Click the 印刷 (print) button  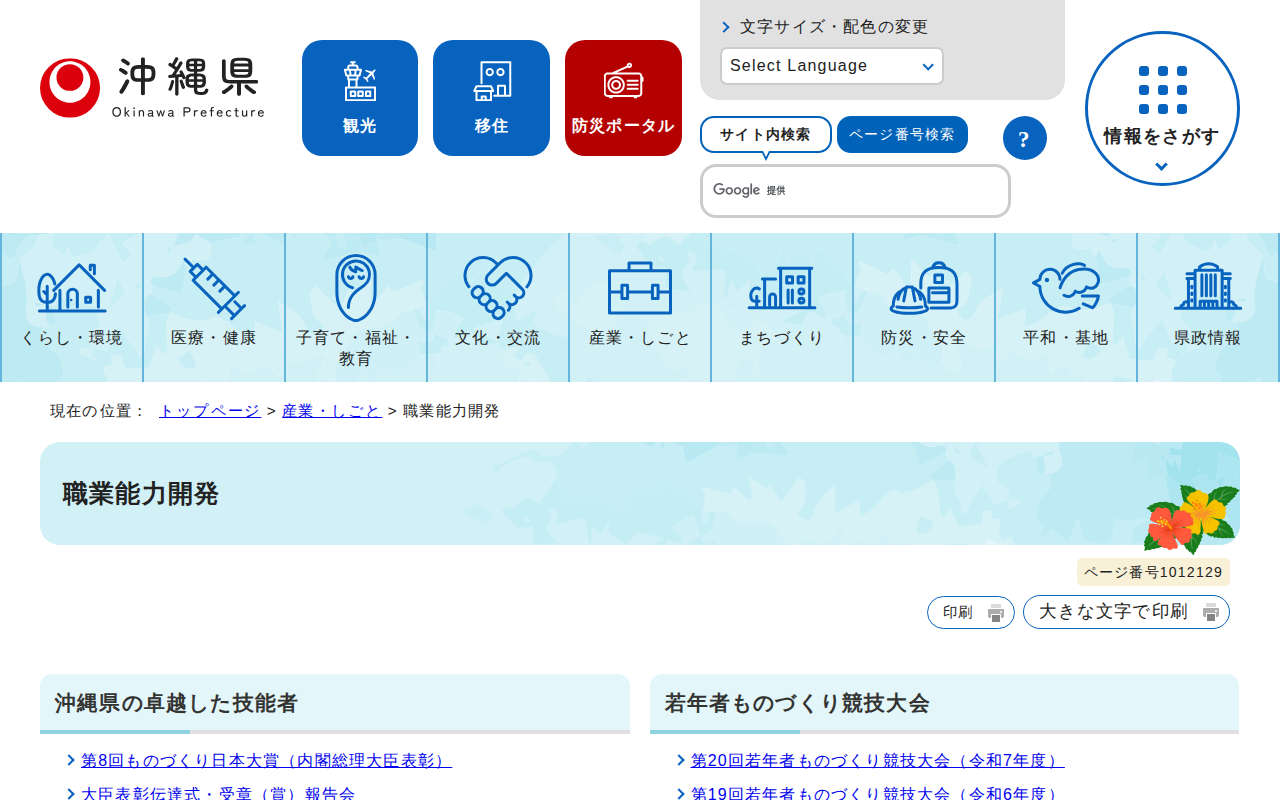click(x=969, y=612)
